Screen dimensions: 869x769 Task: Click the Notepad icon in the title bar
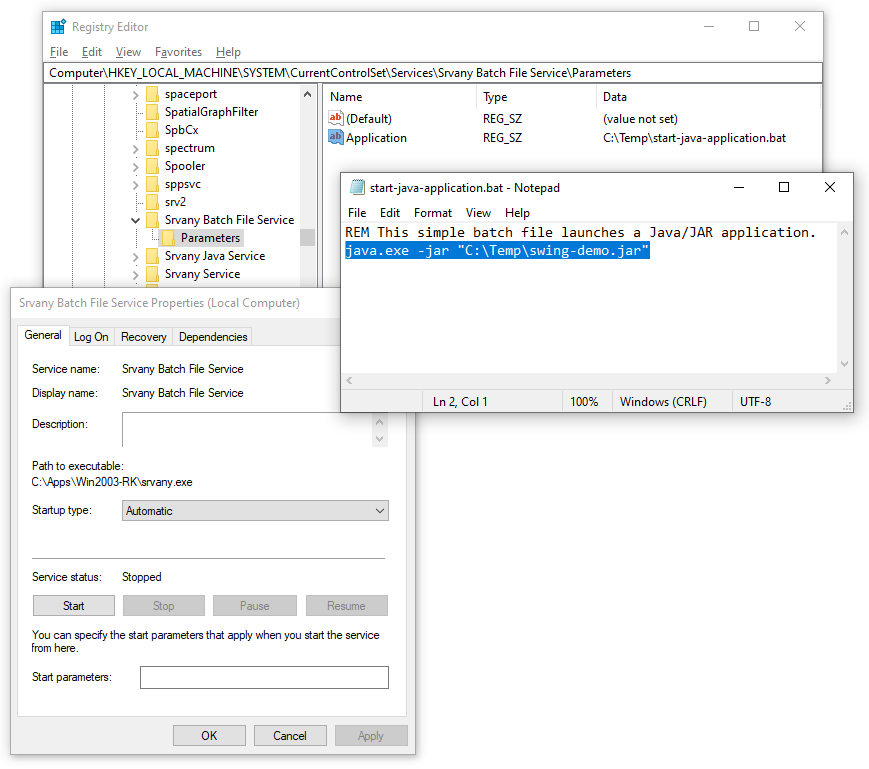[357, 187]
